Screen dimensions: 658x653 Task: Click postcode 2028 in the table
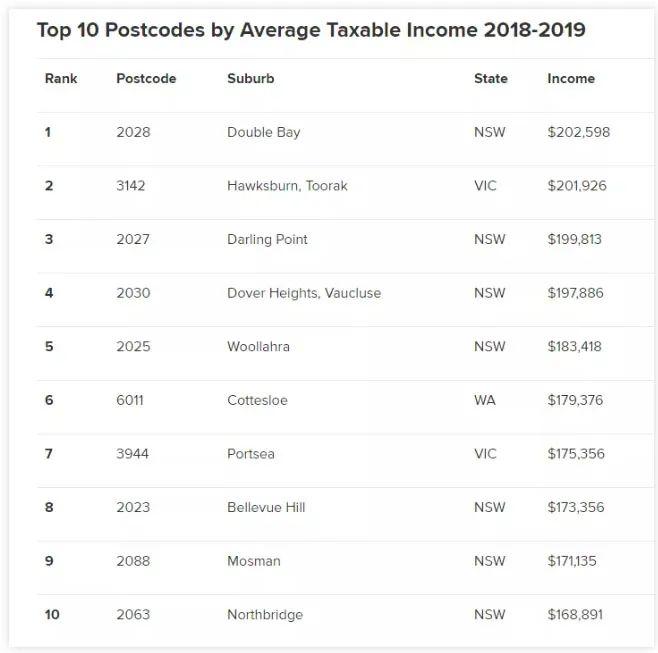coord(133,132)
